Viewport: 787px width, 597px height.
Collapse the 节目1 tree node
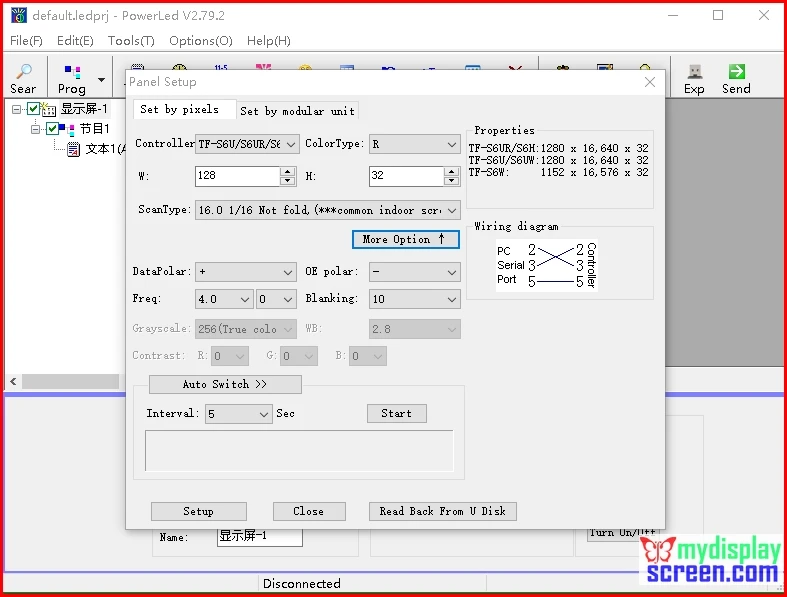click(x=36, y=130)
